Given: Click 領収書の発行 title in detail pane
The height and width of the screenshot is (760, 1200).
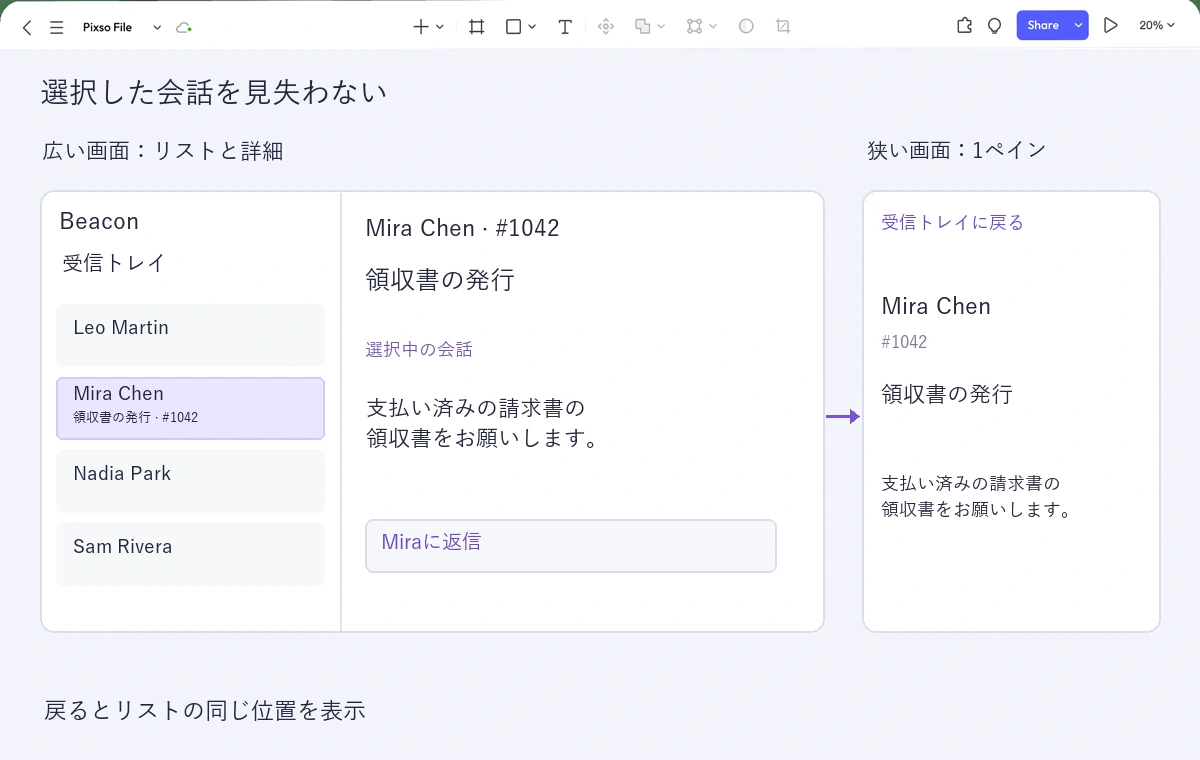Looking at the screenshot, I should (x=440, y=280).
